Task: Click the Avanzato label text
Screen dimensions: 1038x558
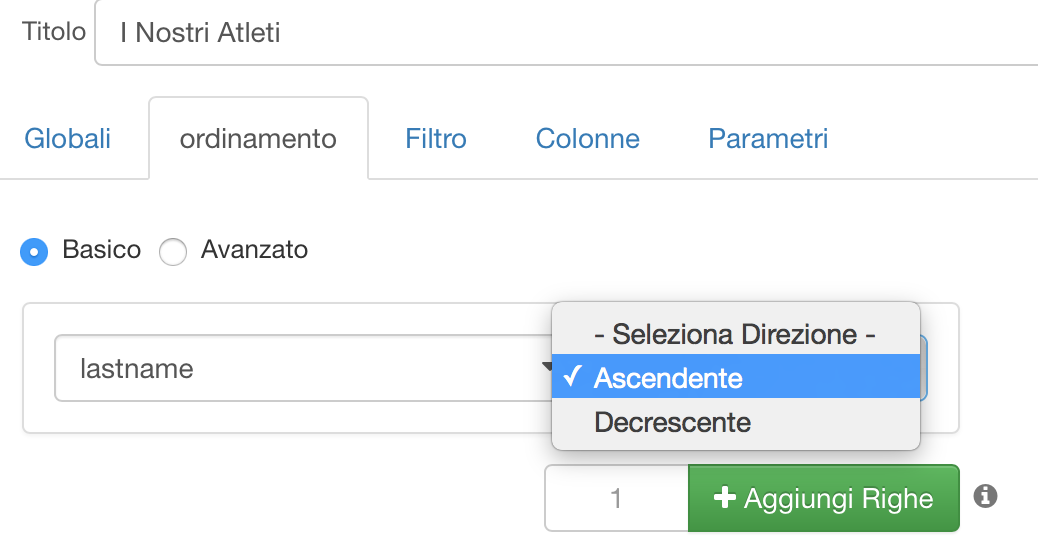Action: [x=254, y=250]
